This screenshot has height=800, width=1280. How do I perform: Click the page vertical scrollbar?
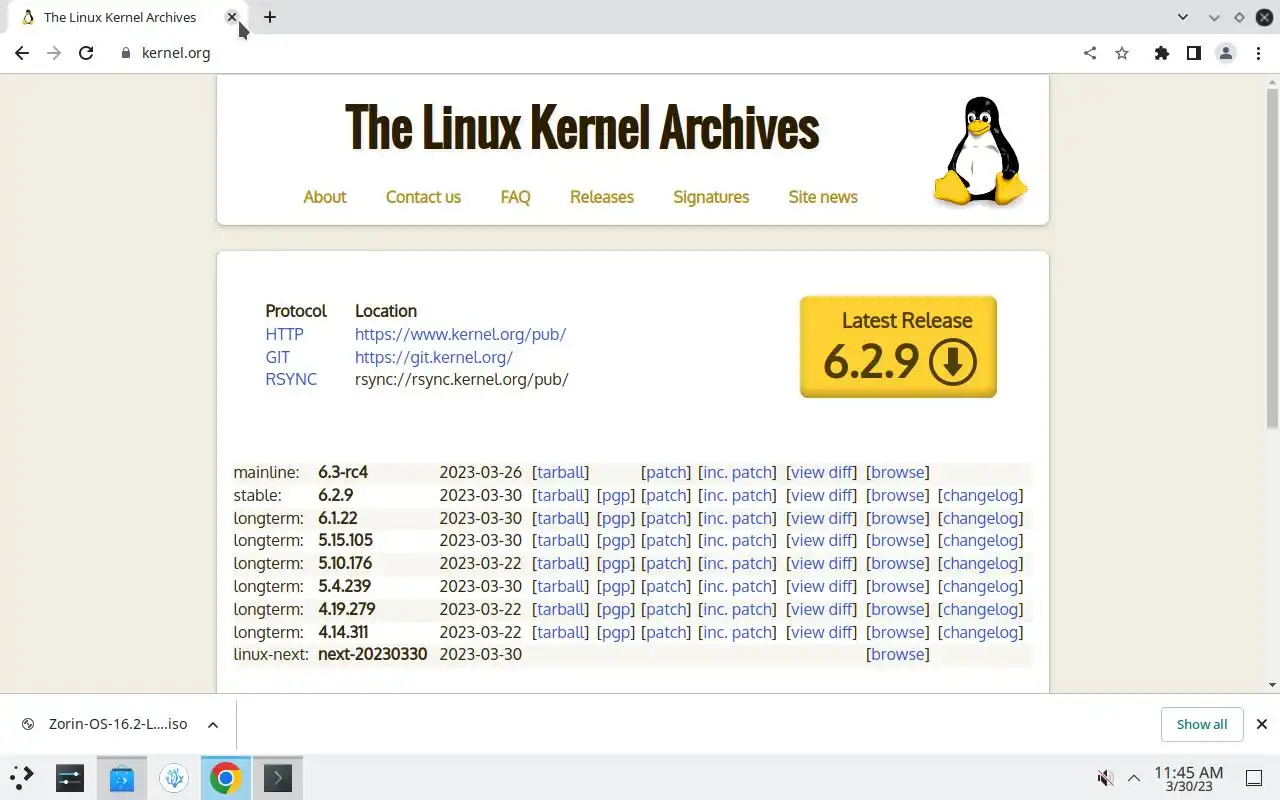pos(1272,260)
